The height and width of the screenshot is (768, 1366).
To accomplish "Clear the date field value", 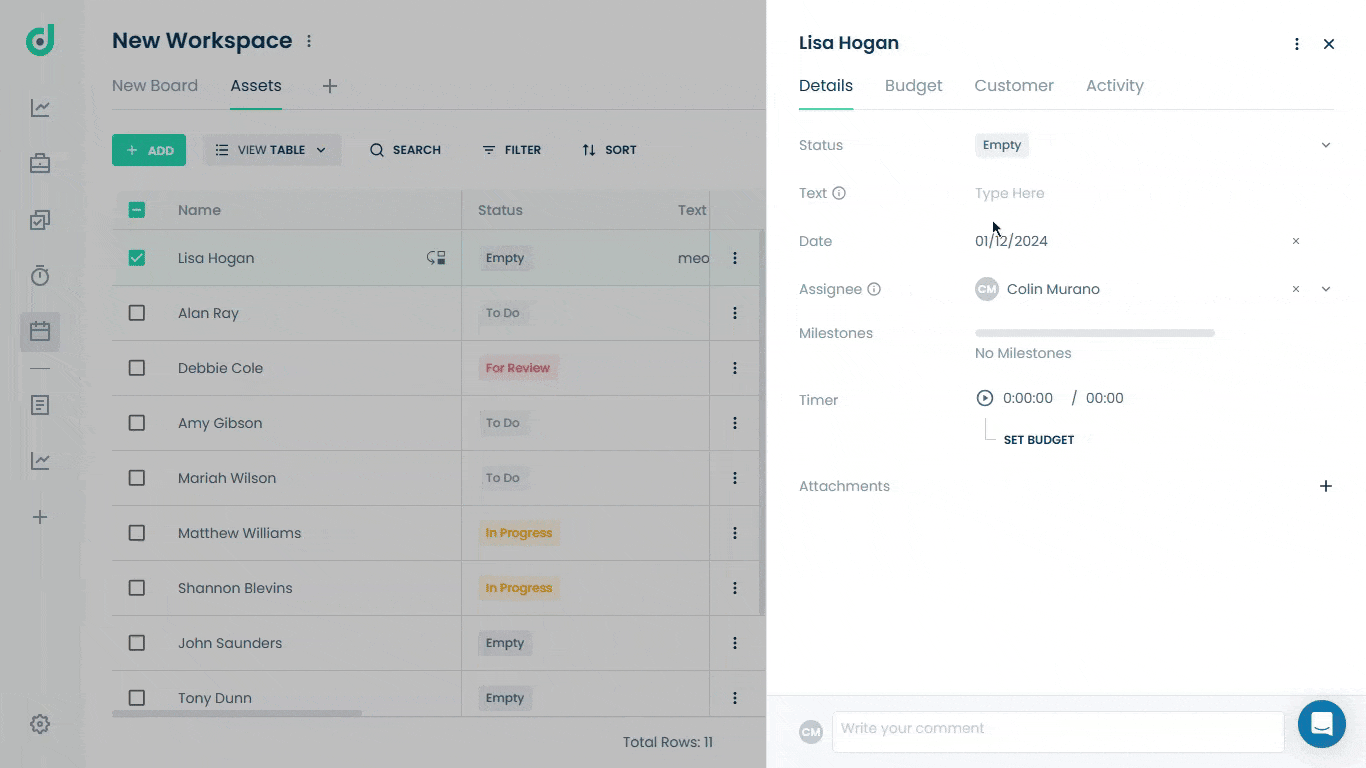I will pyautogui.click(x=1296, y=241).
